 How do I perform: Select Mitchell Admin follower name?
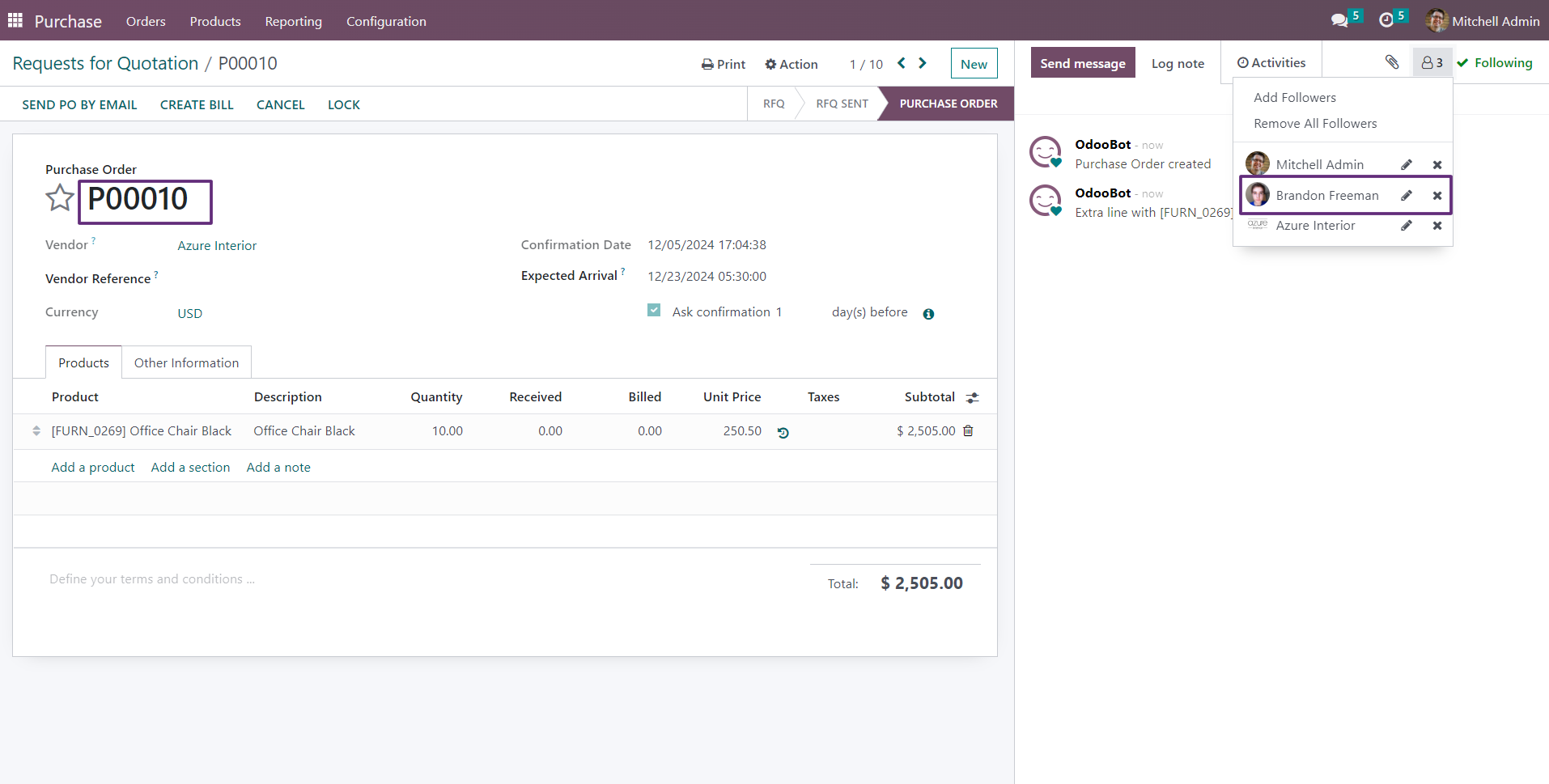point(1319,165)
